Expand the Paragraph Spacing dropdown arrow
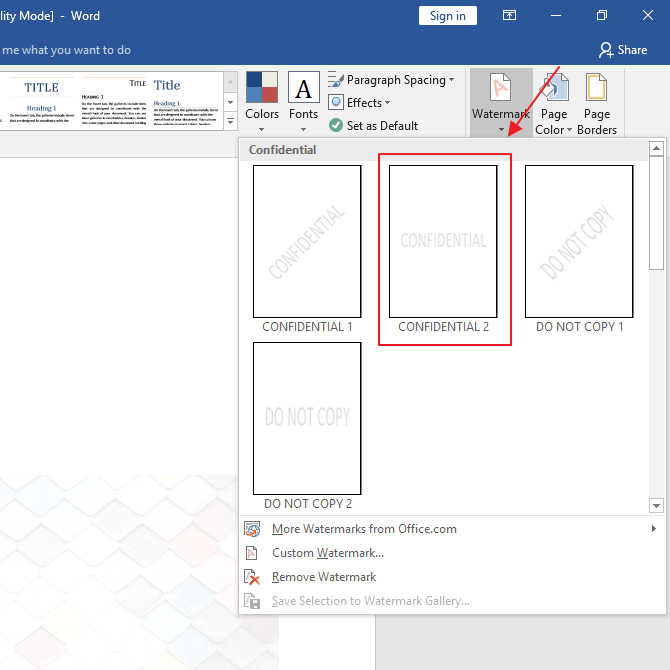Viewport: 670px width, 670px height. click(451, 79)
